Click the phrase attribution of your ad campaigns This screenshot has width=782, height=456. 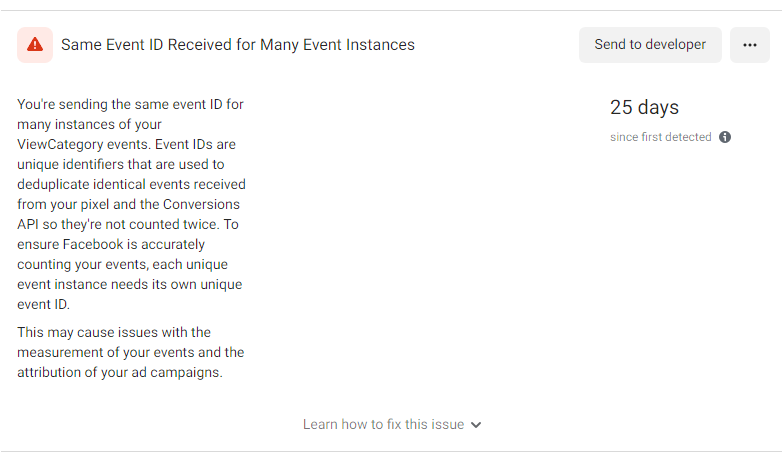[120, 373]
